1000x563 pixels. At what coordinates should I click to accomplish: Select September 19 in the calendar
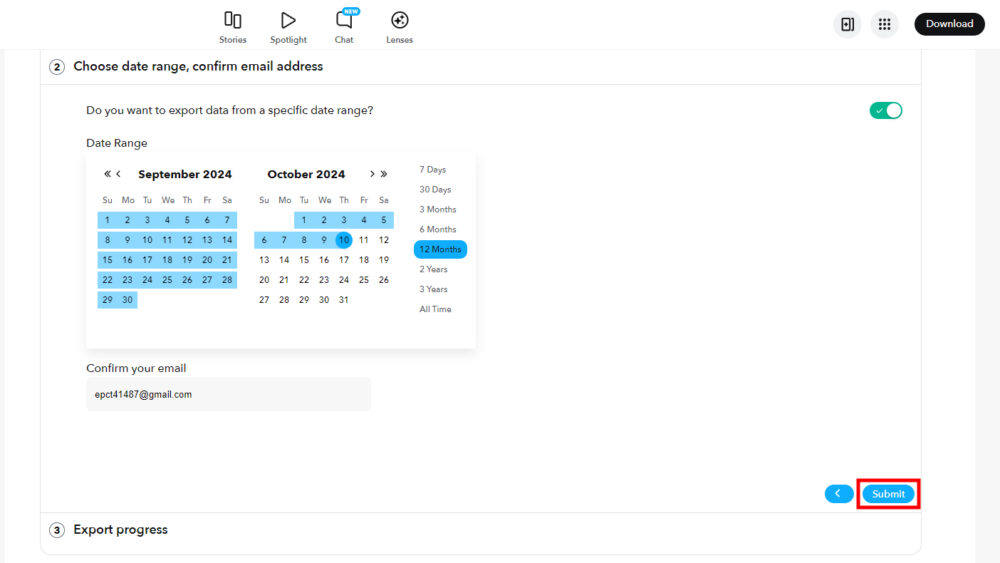(x=187, y=260)
